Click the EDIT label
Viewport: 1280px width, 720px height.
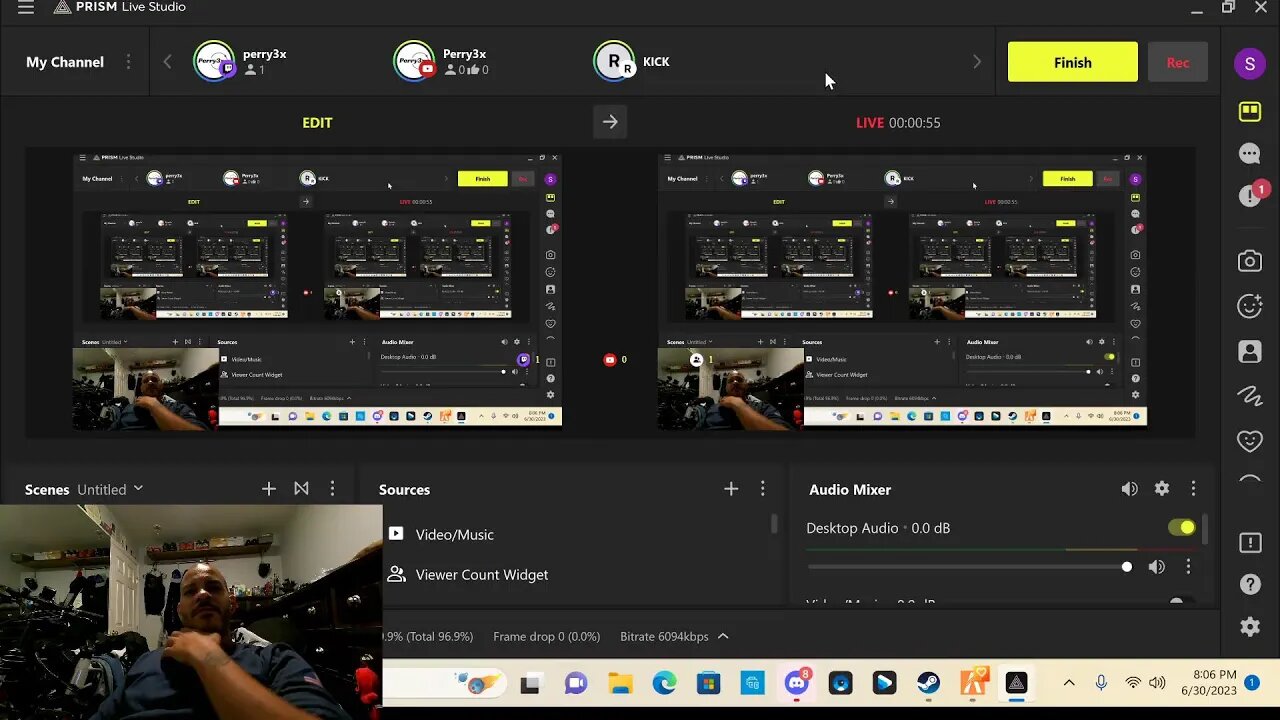pyautogui.click(x=317, y=122)
